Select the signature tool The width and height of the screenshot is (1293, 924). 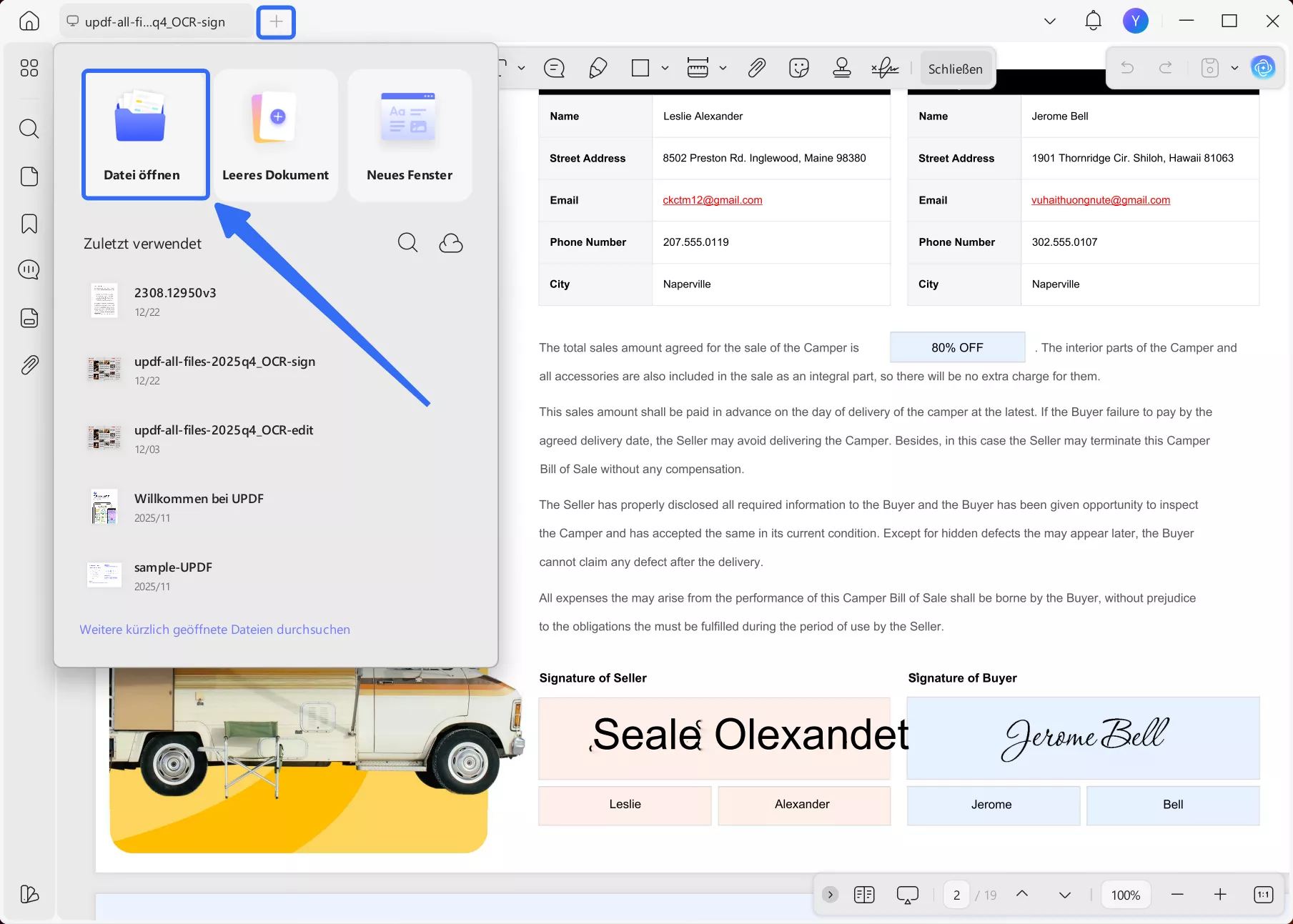click(x=885, y=69)
